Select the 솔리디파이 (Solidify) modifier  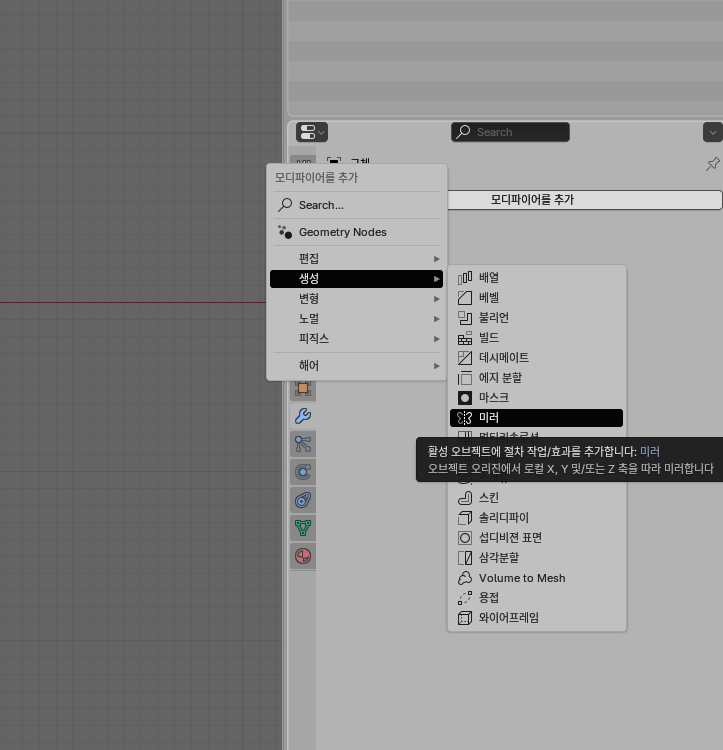(537, 518)
